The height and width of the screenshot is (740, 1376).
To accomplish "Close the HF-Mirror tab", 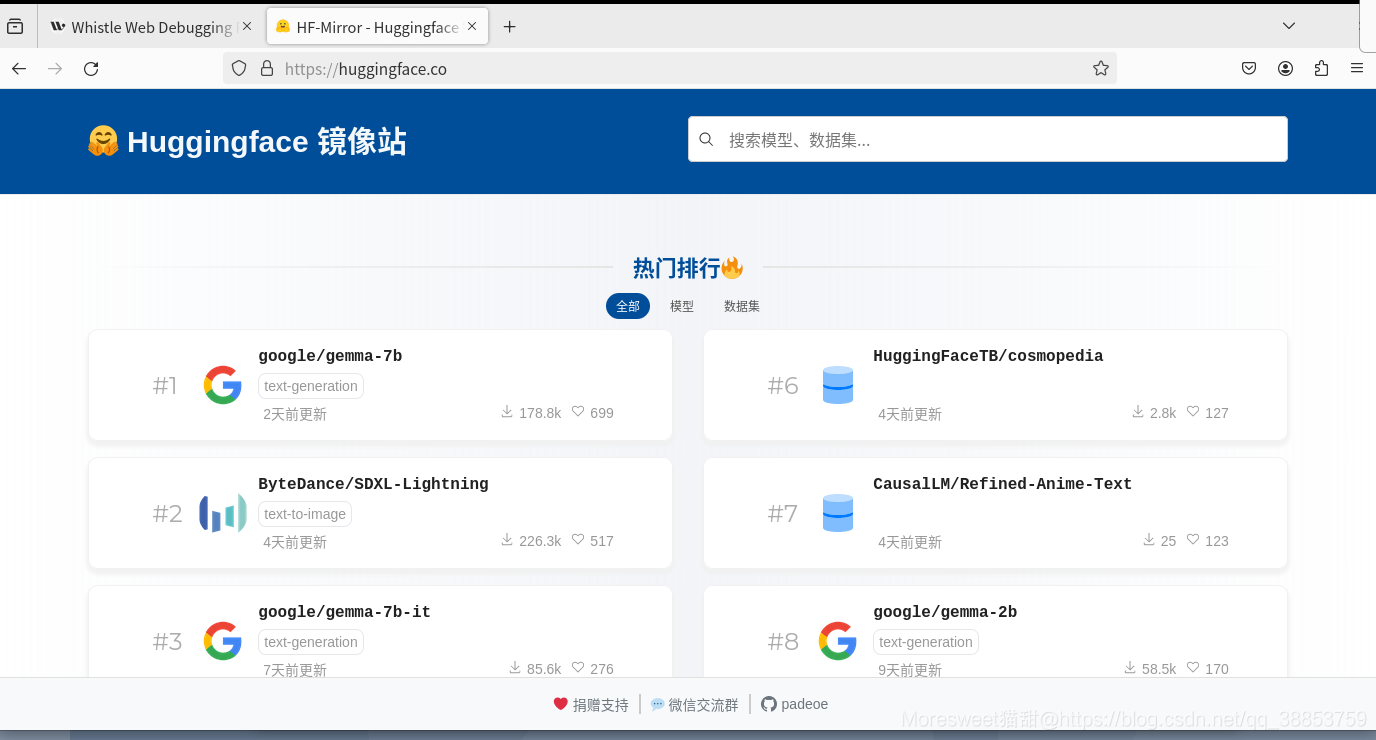I will pyautogui.click(x=472, y=27).
